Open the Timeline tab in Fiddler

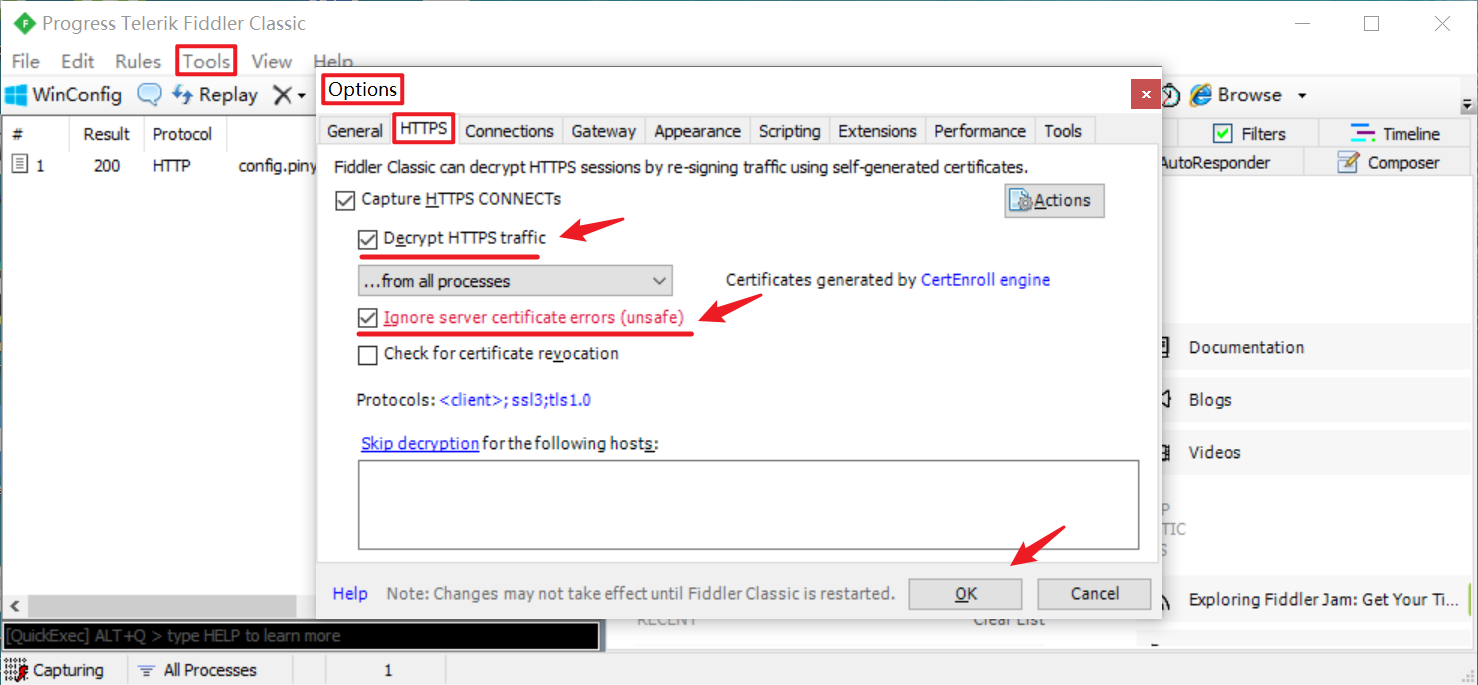point(1396,134)
